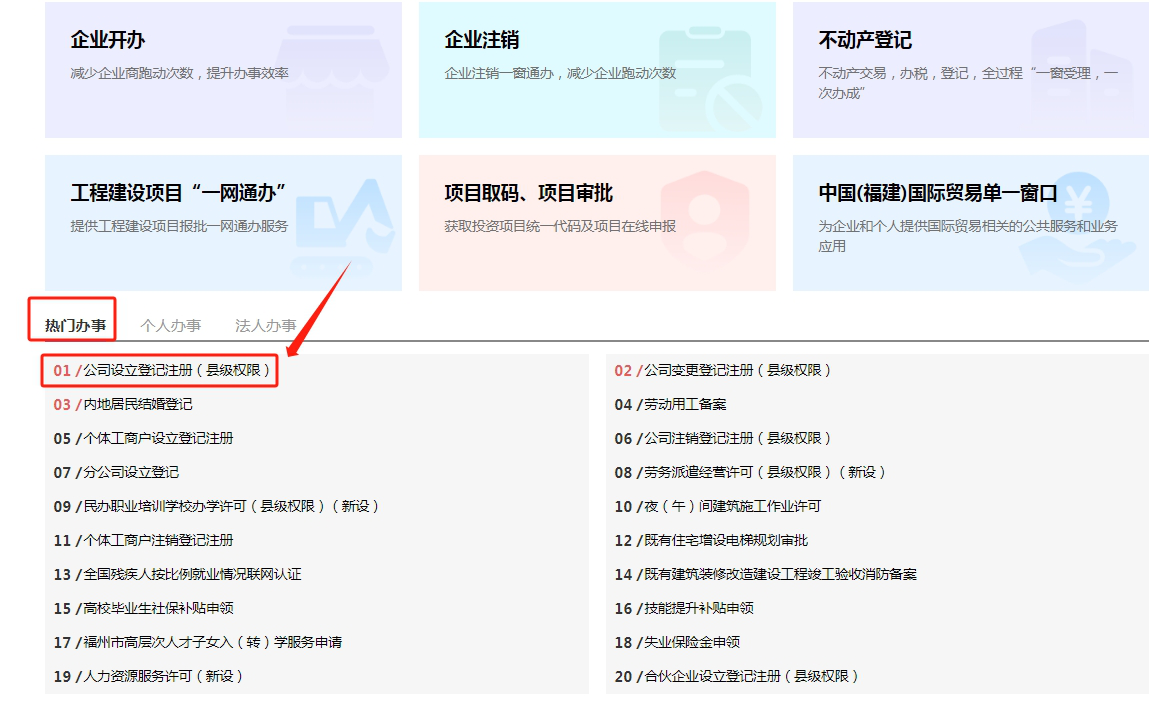Open the 项目取码、项目审批 card

[x=597, y=223]
